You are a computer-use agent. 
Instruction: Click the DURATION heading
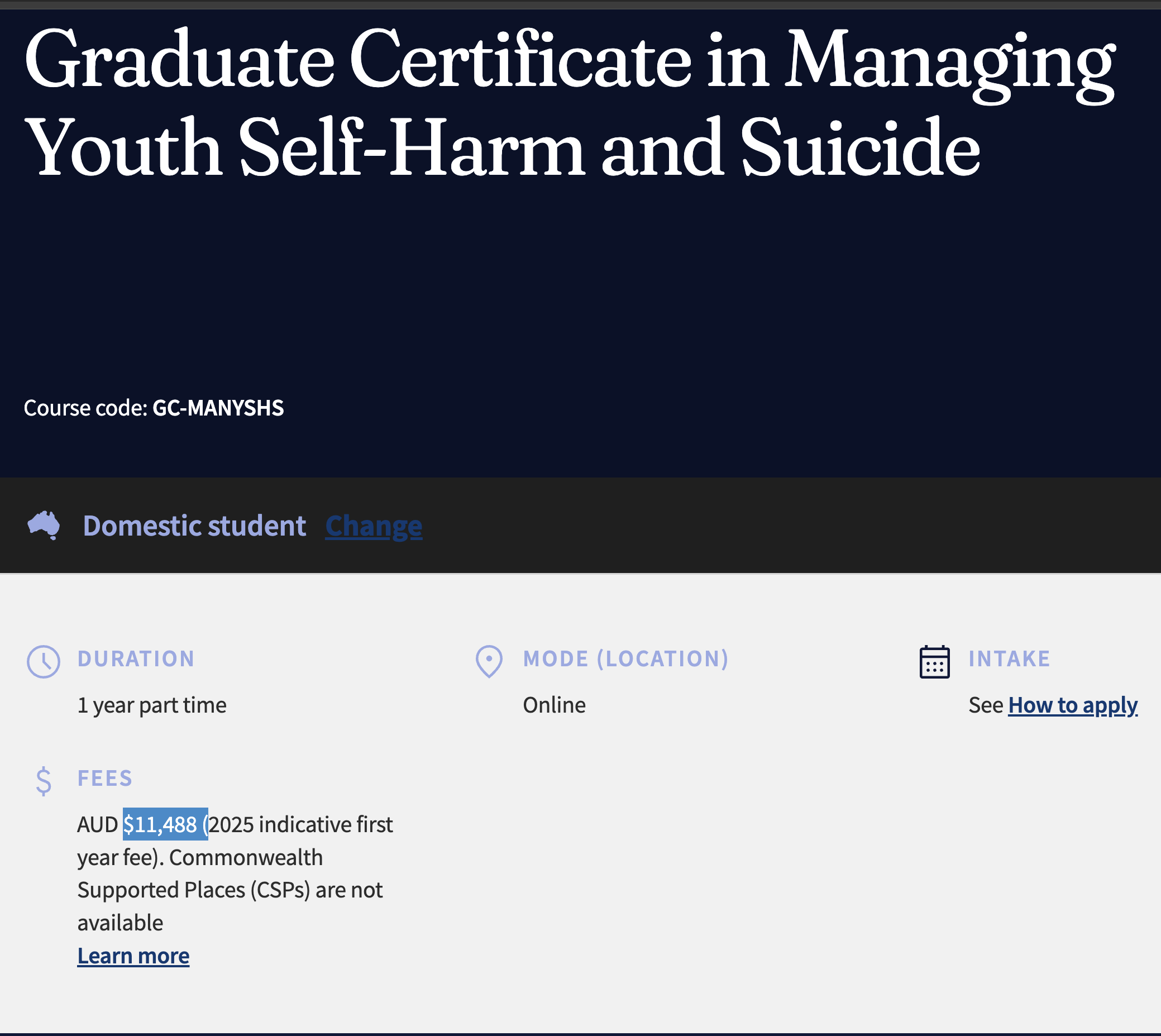click(136, 658)
